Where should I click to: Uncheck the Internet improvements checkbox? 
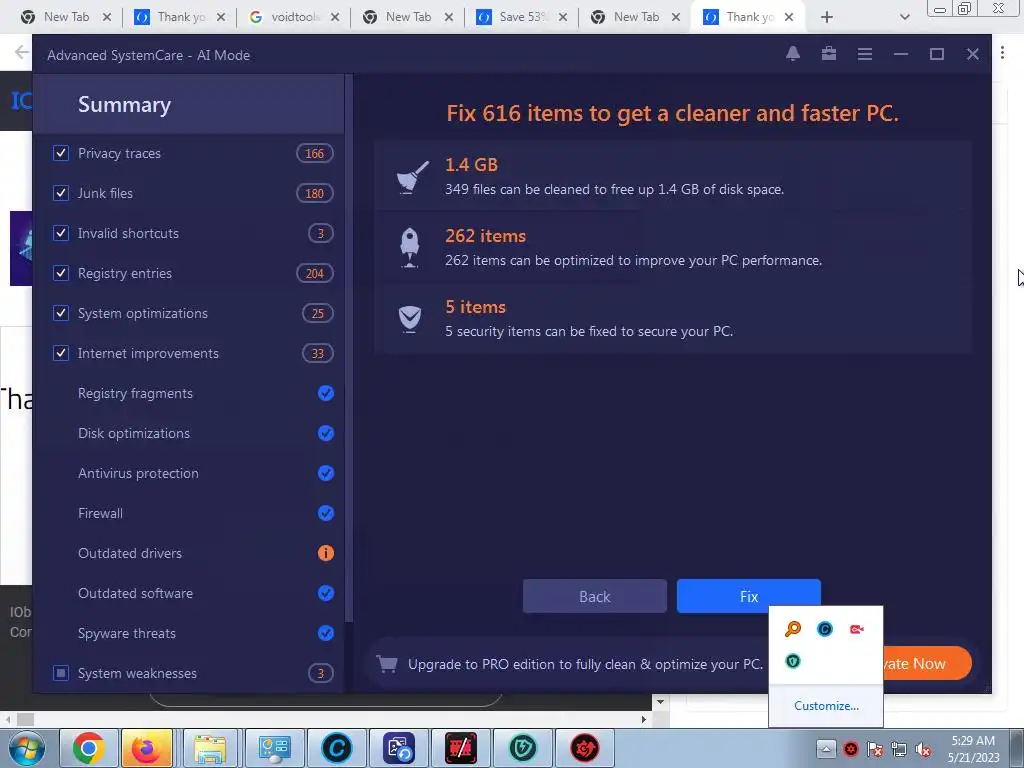(61, 353)
